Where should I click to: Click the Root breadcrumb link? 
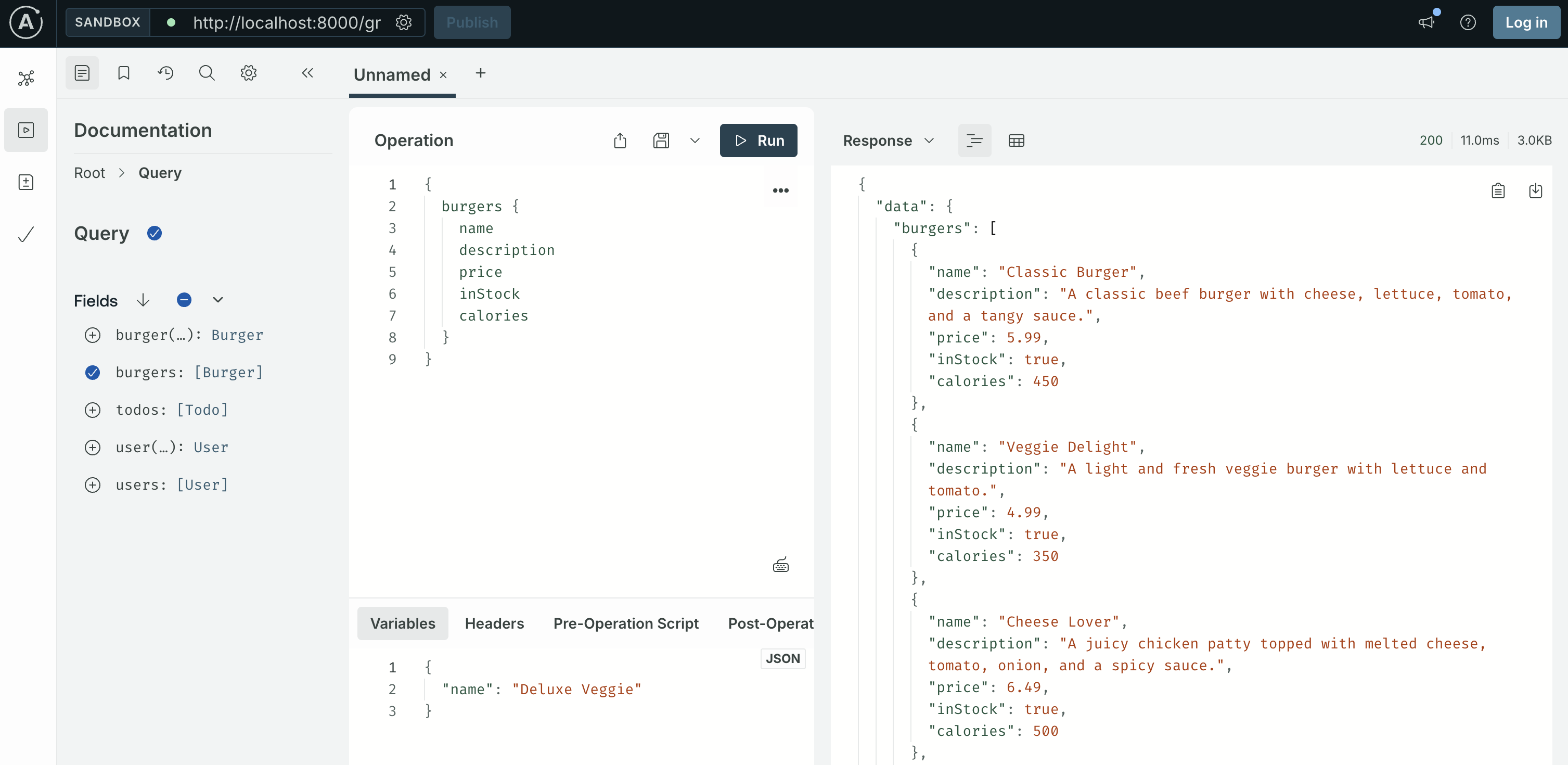tap(89, 173)
